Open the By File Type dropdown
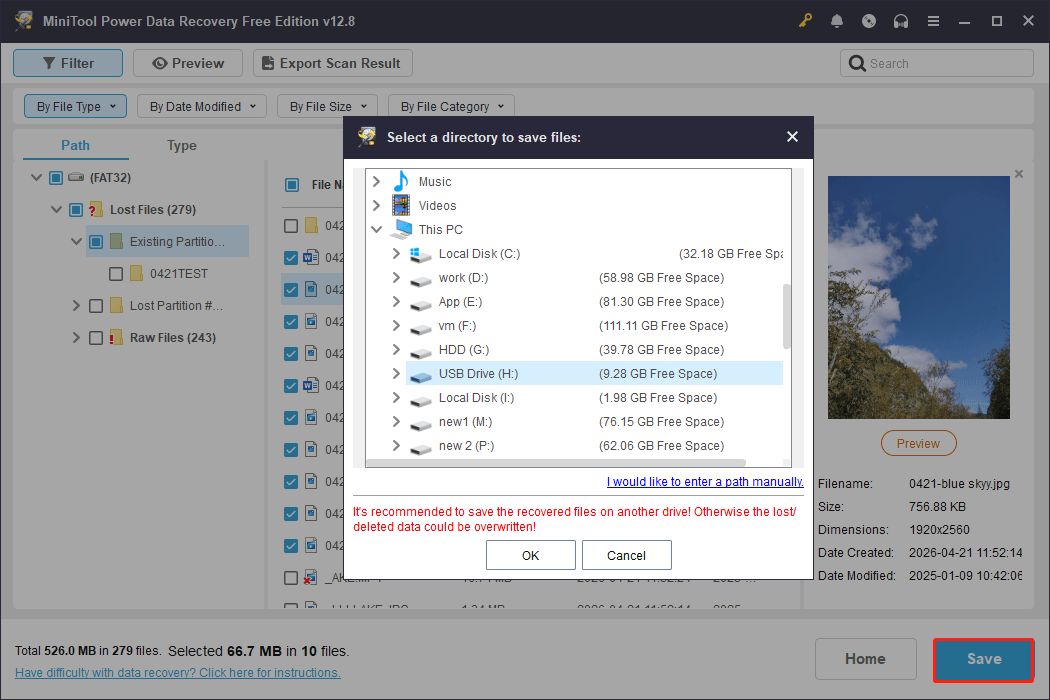1050x700 pixels. coord(76,106)
